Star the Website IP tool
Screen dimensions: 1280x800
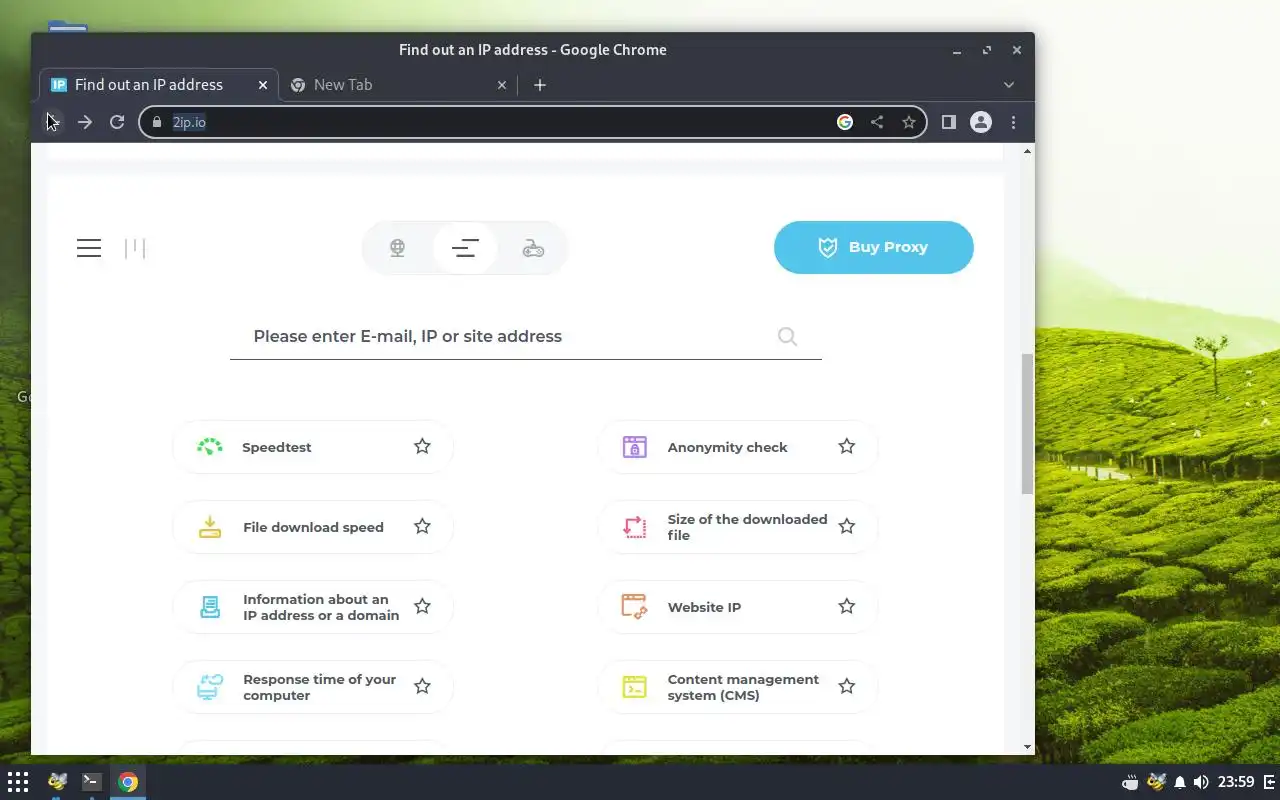pyautogui.click(x=847, y=606)
